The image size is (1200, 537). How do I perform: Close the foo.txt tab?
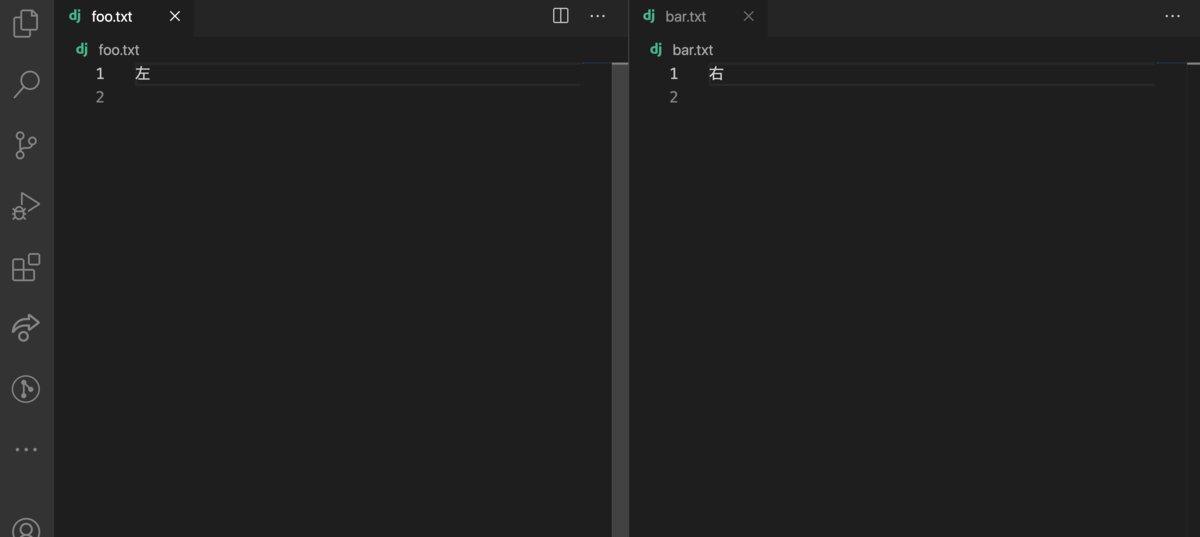click(x=175, y=17)
